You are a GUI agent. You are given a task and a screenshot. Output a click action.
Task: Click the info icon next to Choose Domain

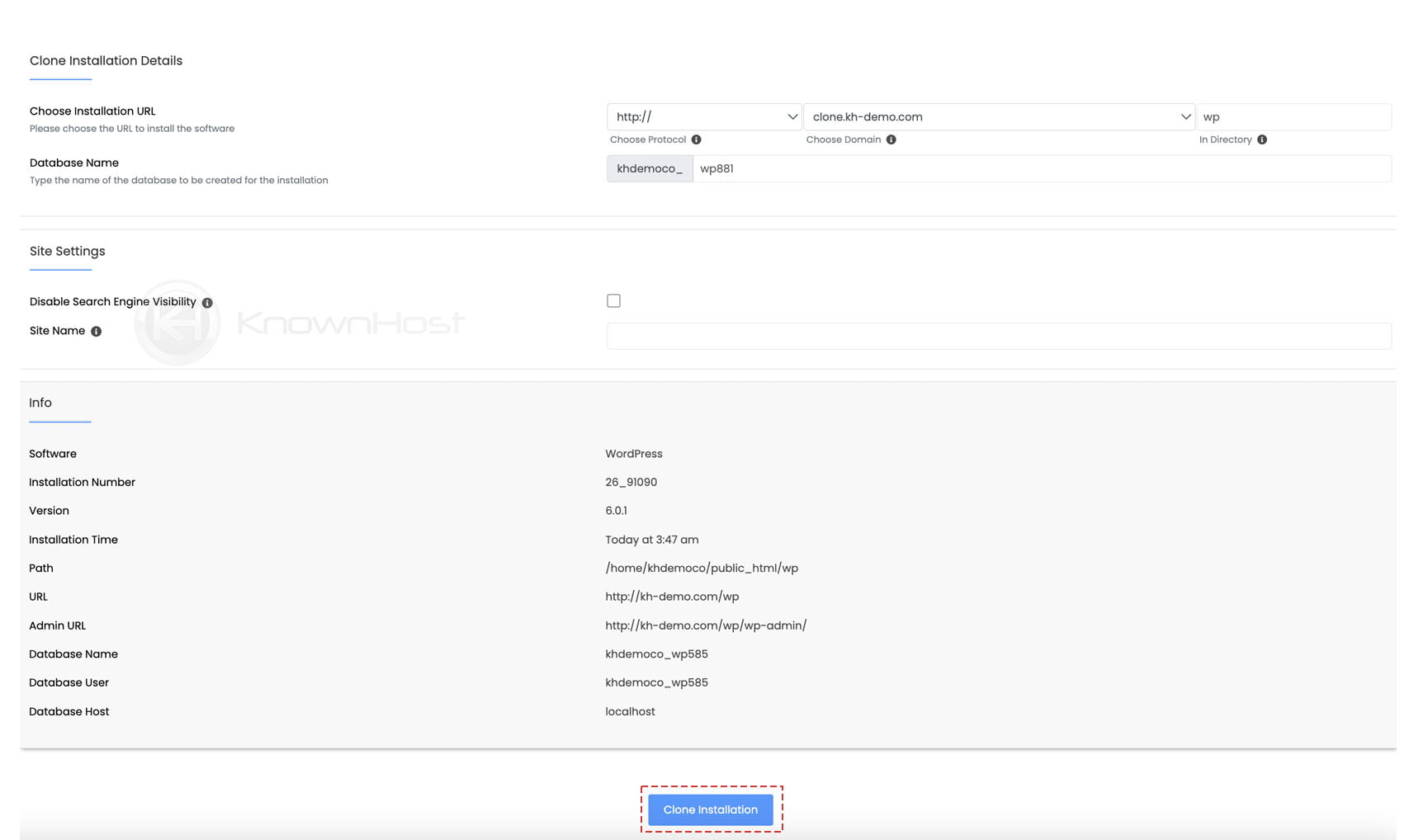[891, 139]
